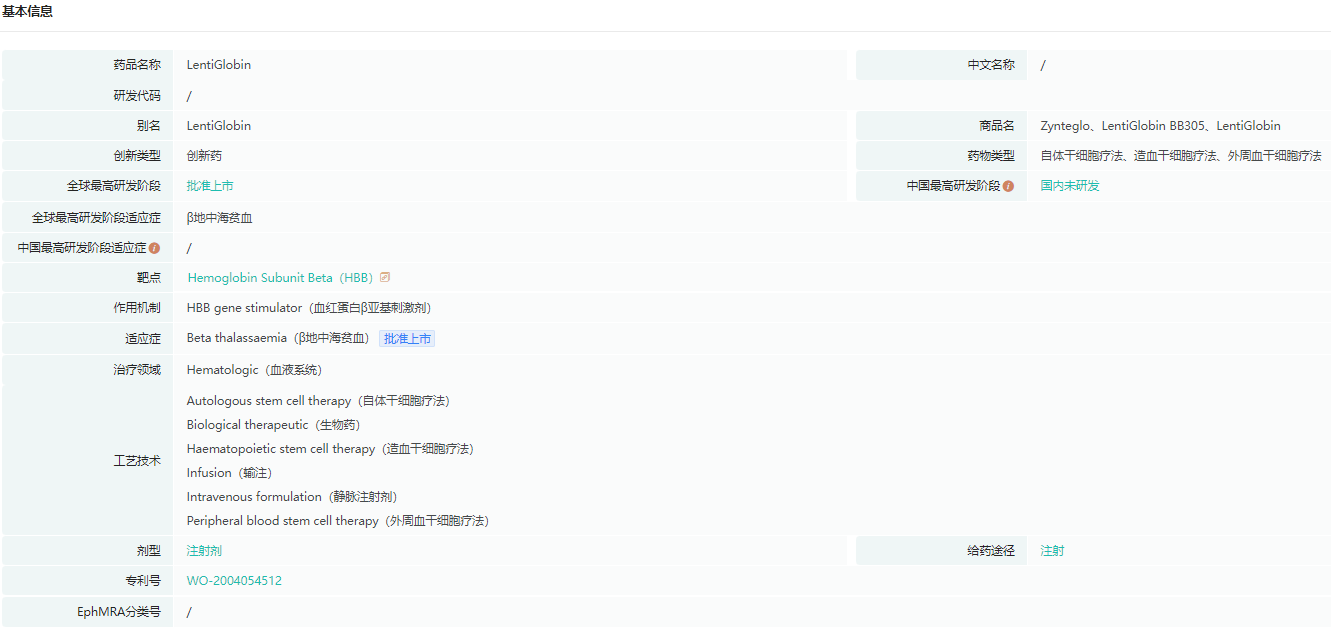The image size is (1331, 630).
Task: Click the 创新类型 field label
Action: pyautogui.click(x=137, y=156)
